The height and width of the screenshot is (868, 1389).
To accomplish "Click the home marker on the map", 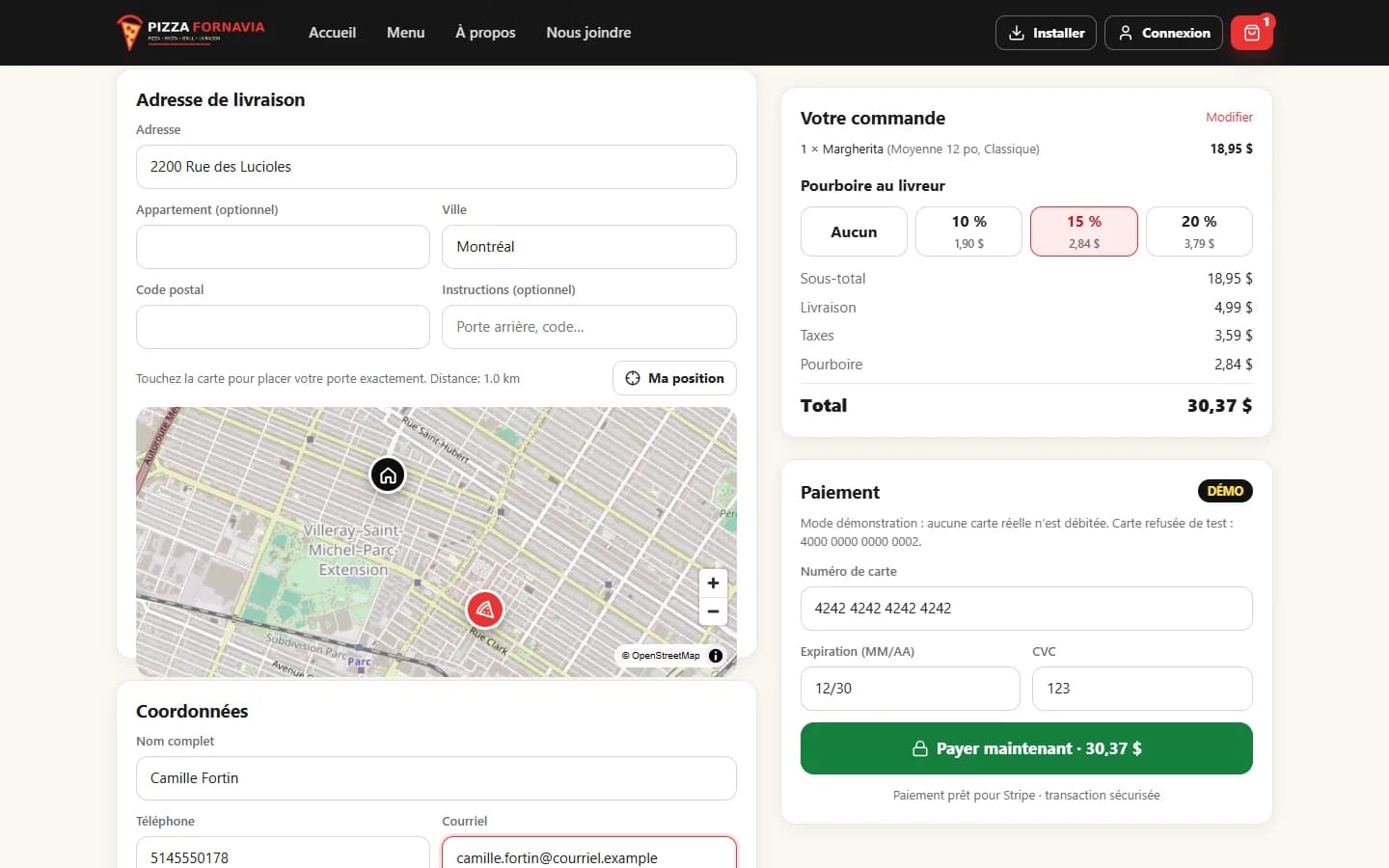I will click(388, 475).
